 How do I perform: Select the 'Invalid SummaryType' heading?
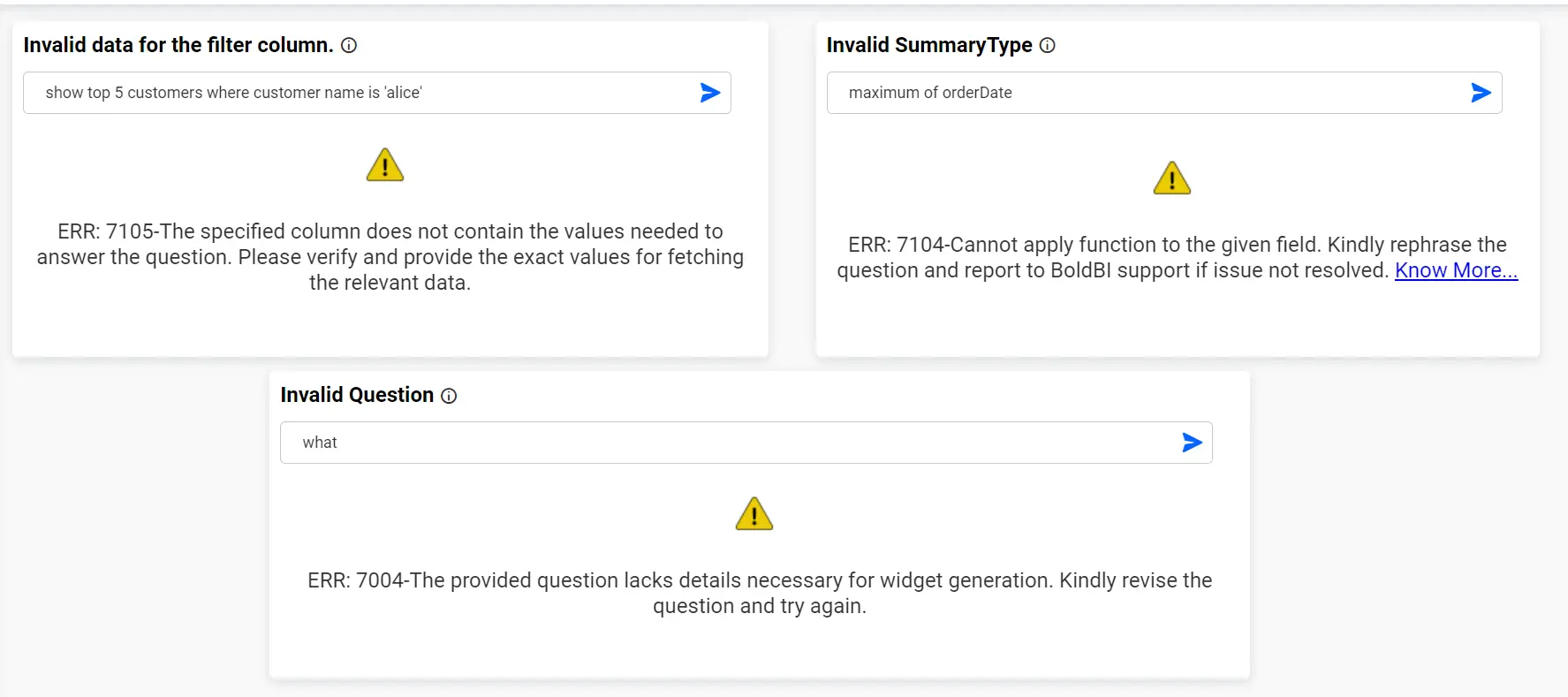coord(928,45)
